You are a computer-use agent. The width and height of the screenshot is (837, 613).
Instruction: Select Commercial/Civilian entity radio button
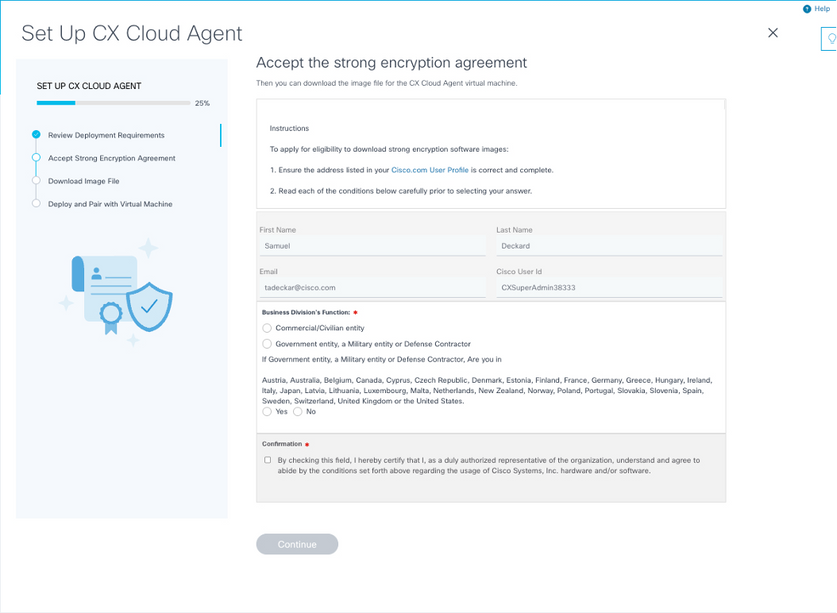(x=267, y=328)
